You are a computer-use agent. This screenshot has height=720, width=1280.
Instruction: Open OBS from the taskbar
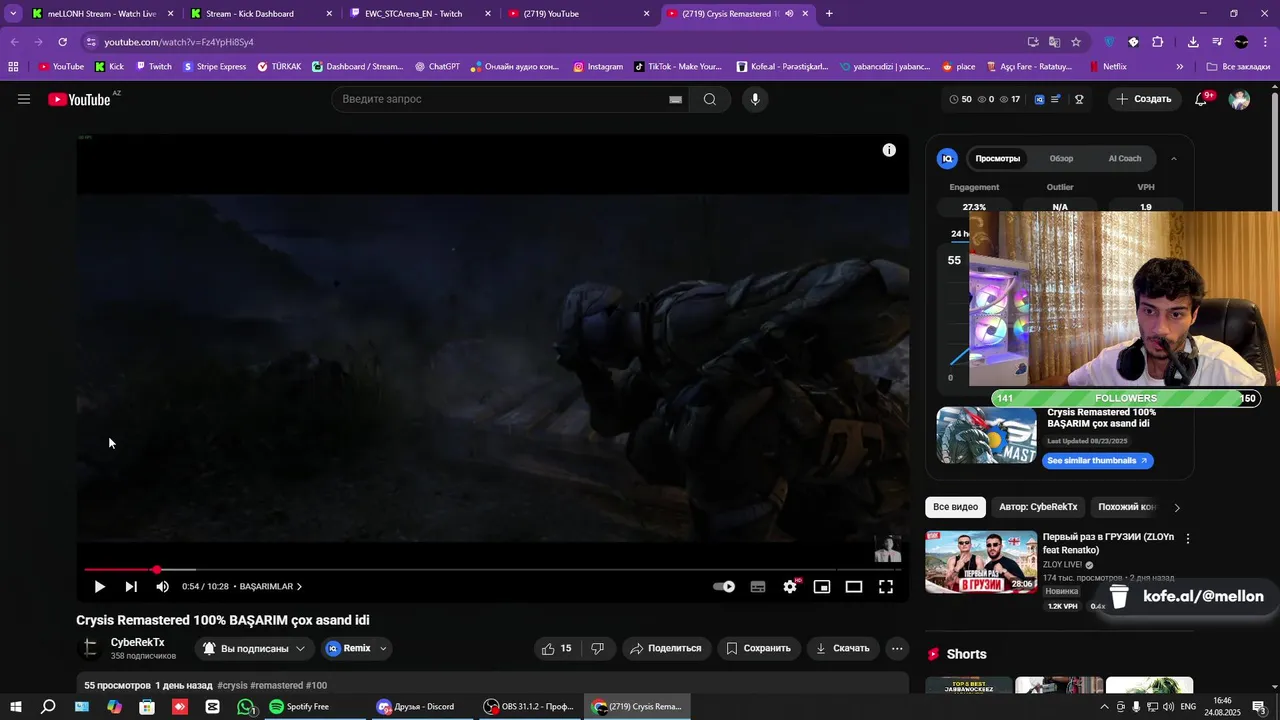(x=528, y=707)
